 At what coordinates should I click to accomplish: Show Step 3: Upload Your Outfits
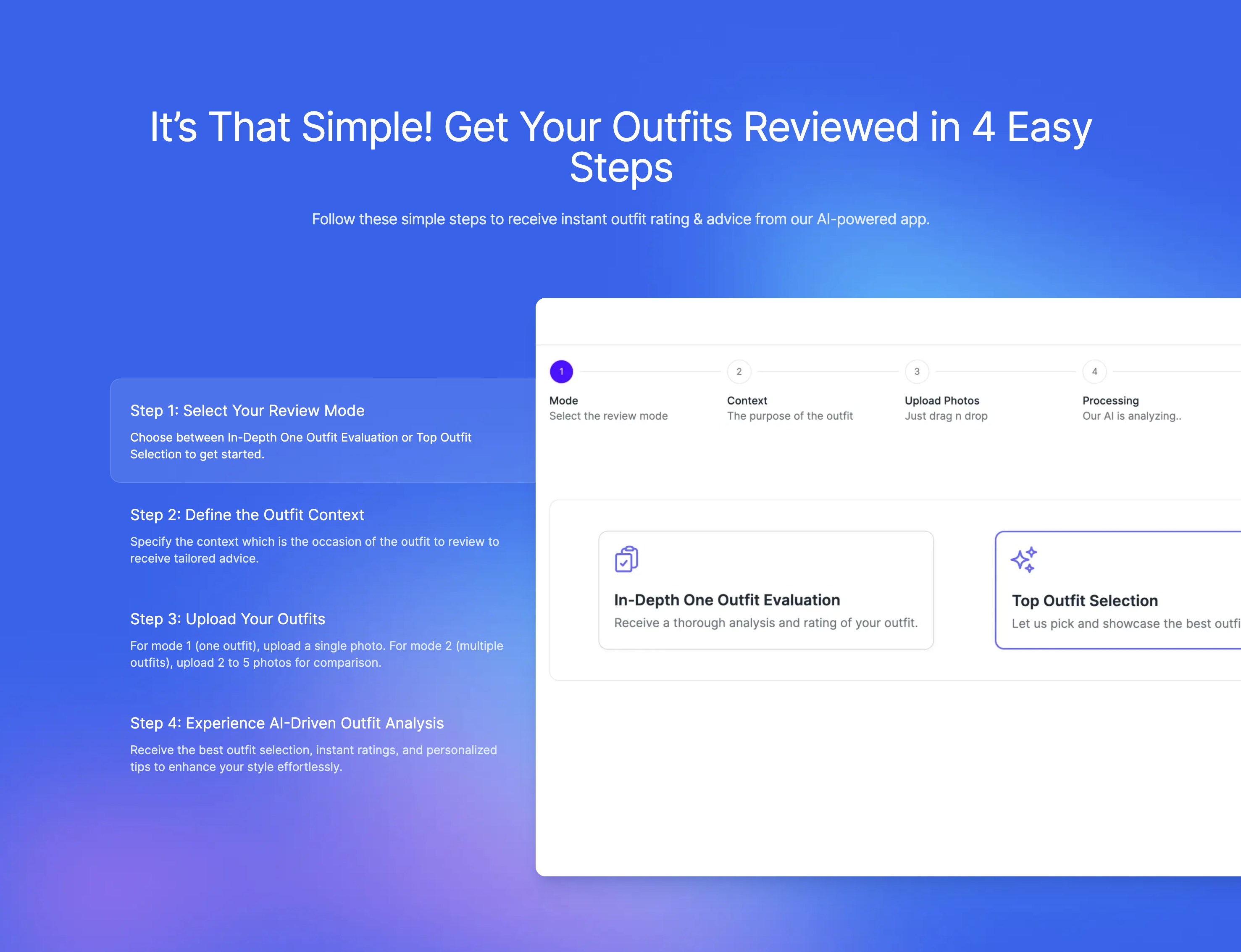pos(227,619)
